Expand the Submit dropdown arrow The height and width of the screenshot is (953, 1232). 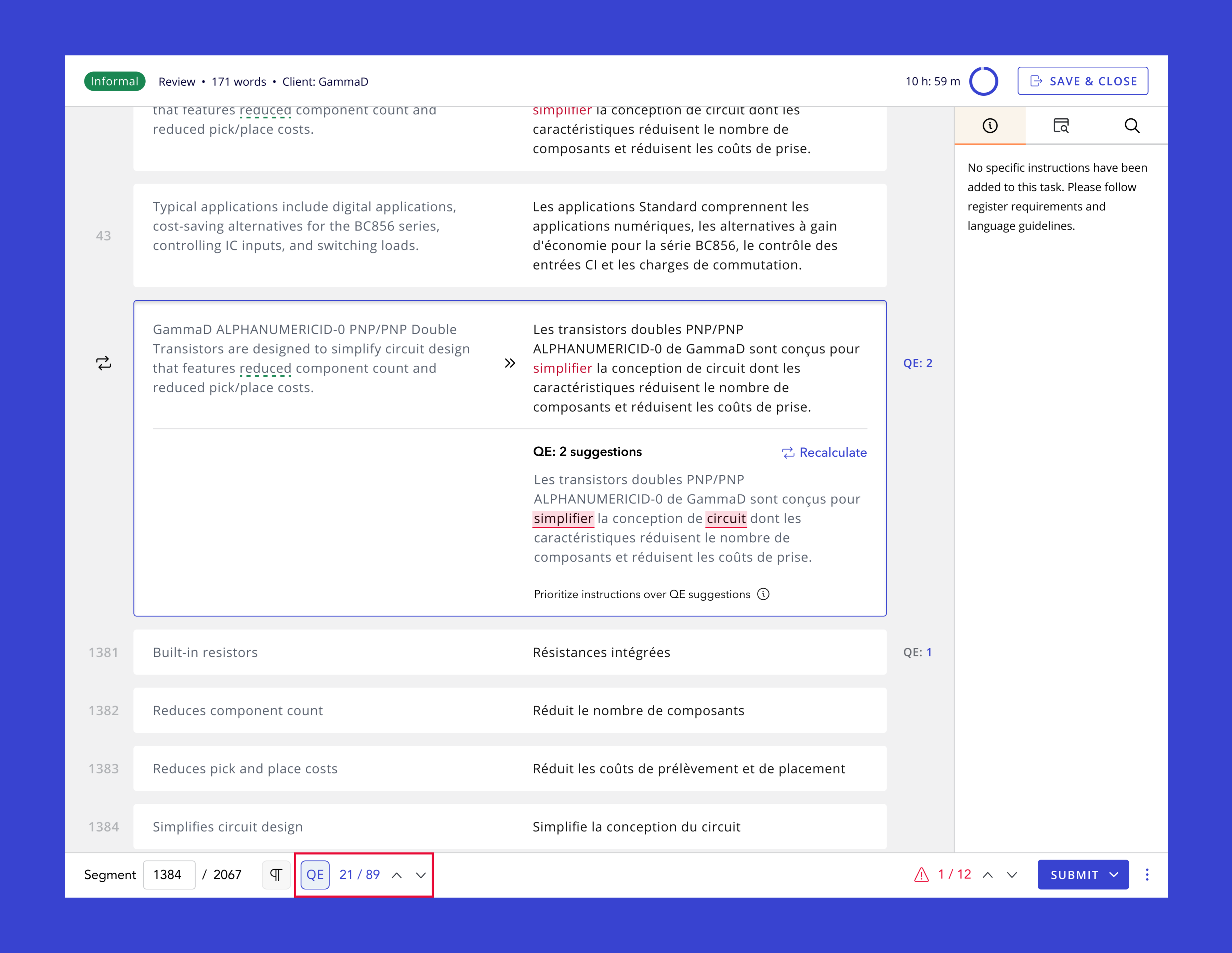click(1114, 875)
